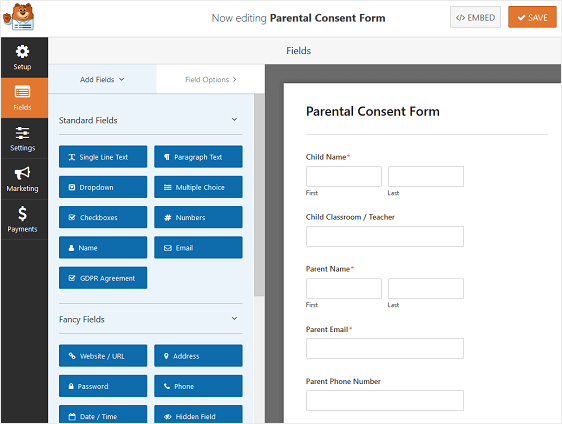Add a Password field
Image resolution: width=562 pixels, height=424 pixels.
[x=103, y=386]
